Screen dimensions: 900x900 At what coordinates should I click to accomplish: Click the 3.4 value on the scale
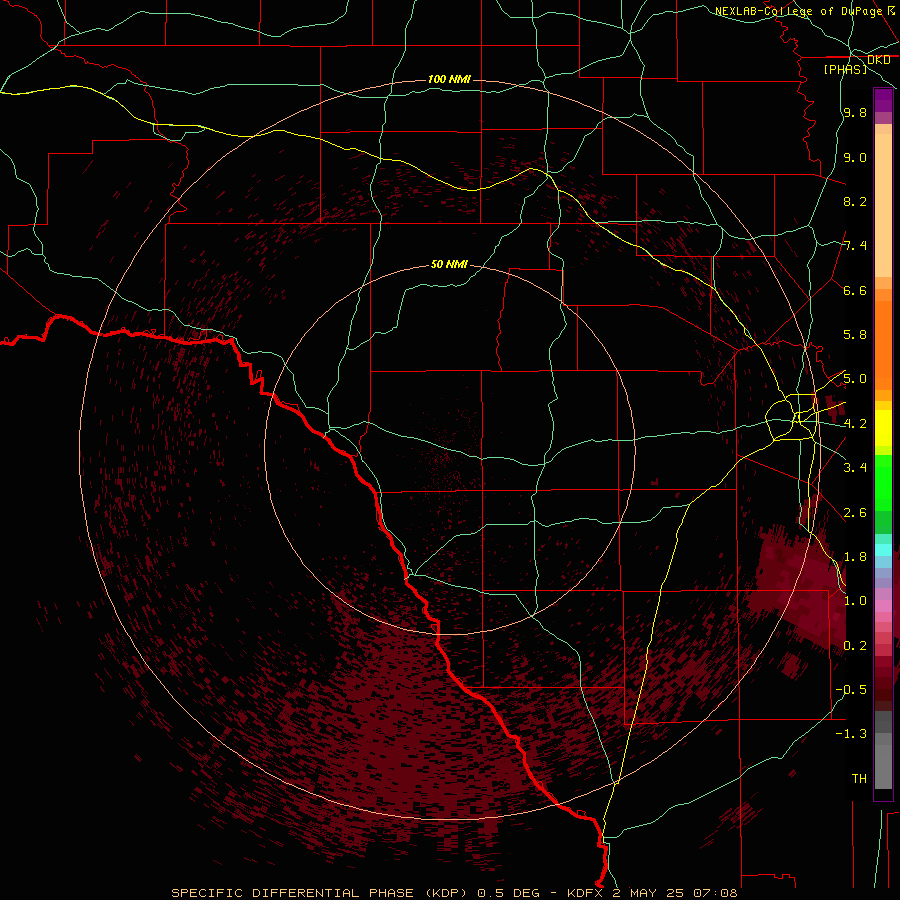click(855, 468)
